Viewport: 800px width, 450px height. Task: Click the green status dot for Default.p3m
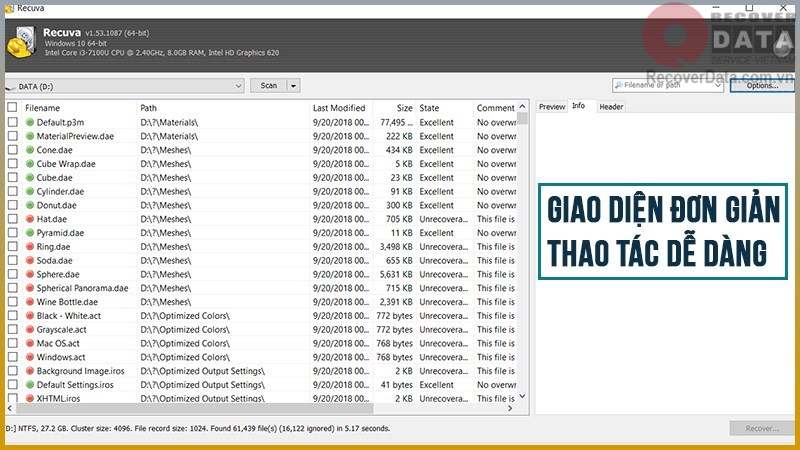(30, 122)
